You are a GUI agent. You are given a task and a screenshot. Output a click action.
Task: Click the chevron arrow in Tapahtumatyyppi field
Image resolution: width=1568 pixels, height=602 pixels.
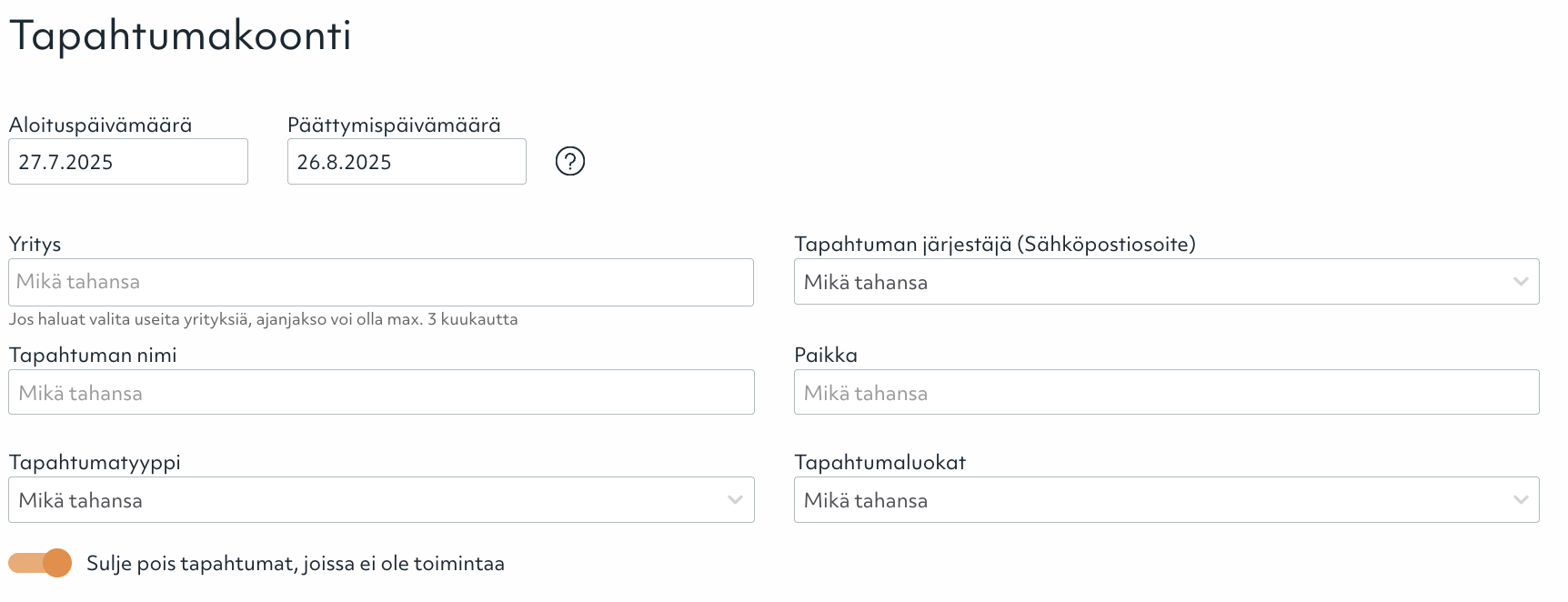tap(735, 500)
